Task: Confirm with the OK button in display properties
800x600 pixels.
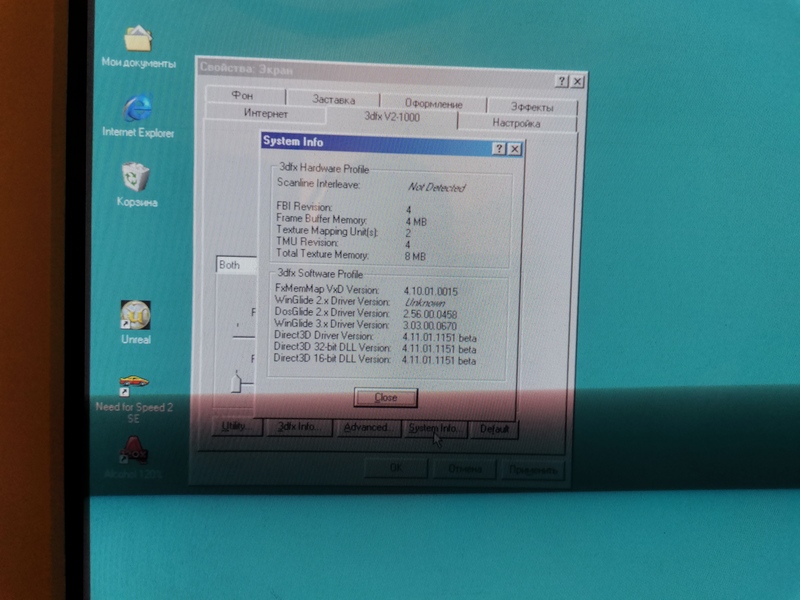Action: click(x=396, y=467)
